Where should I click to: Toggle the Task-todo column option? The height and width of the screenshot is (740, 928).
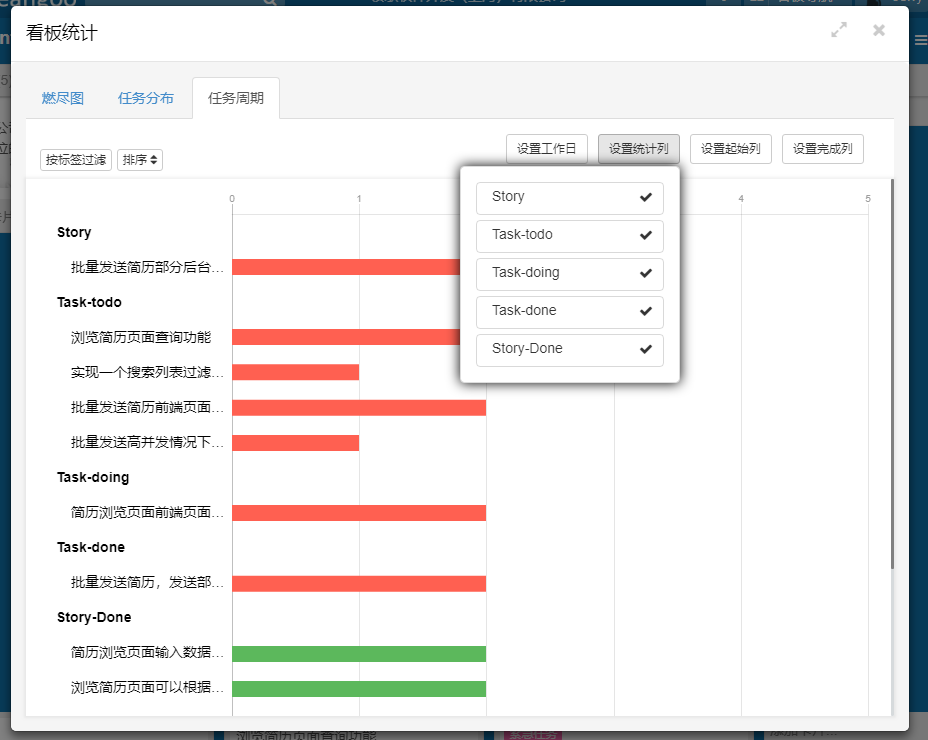coord(570,236)
